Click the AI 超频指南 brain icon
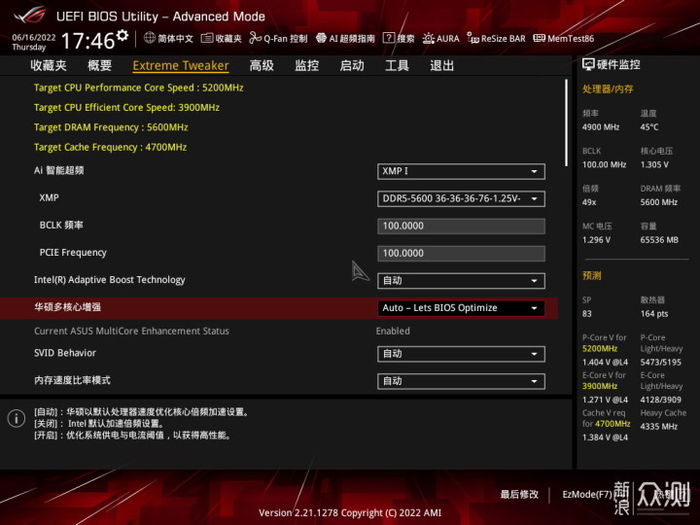The image size is (700, 525). tap(321, 38)
